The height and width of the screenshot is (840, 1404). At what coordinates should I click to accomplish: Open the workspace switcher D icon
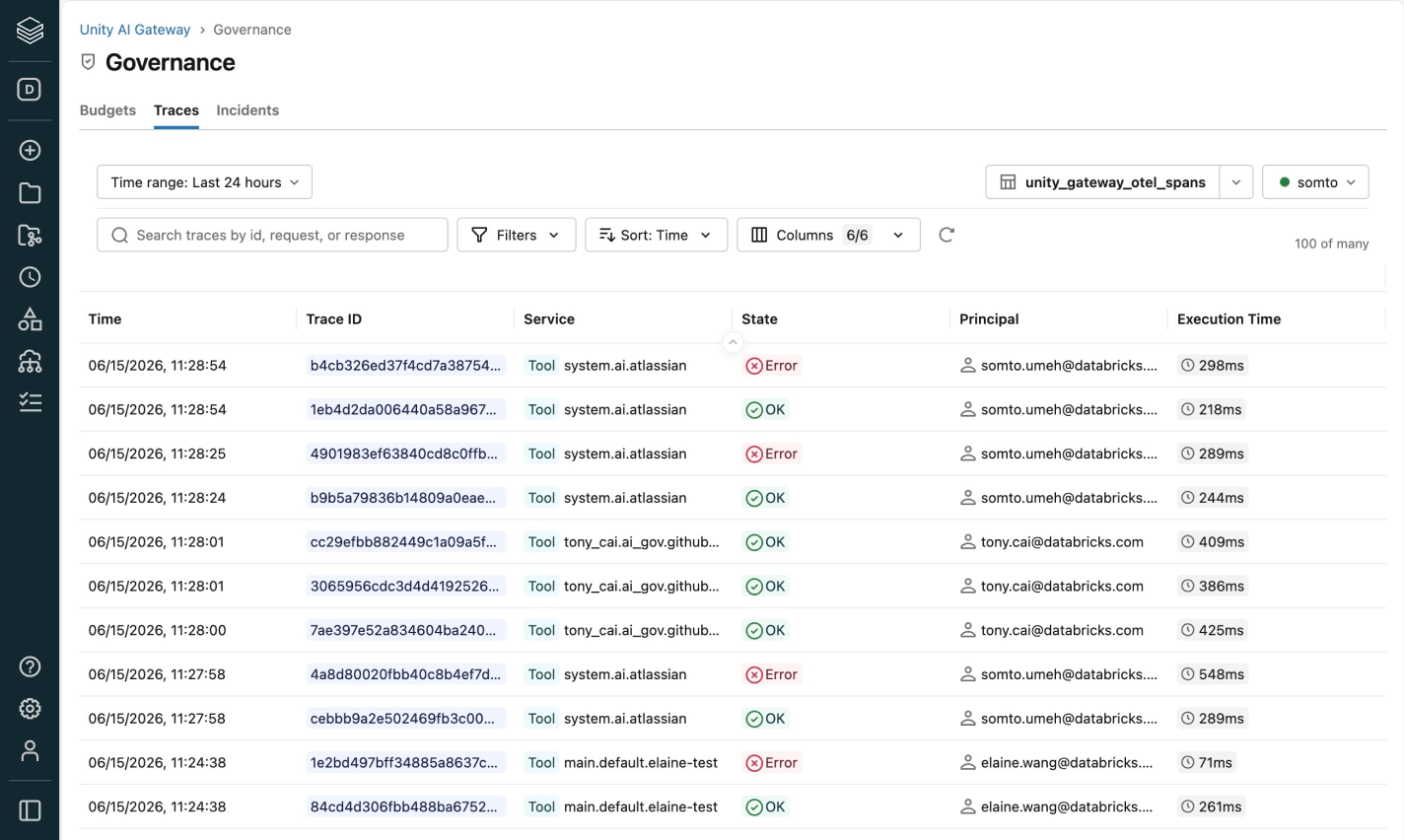tap(30, 90)
